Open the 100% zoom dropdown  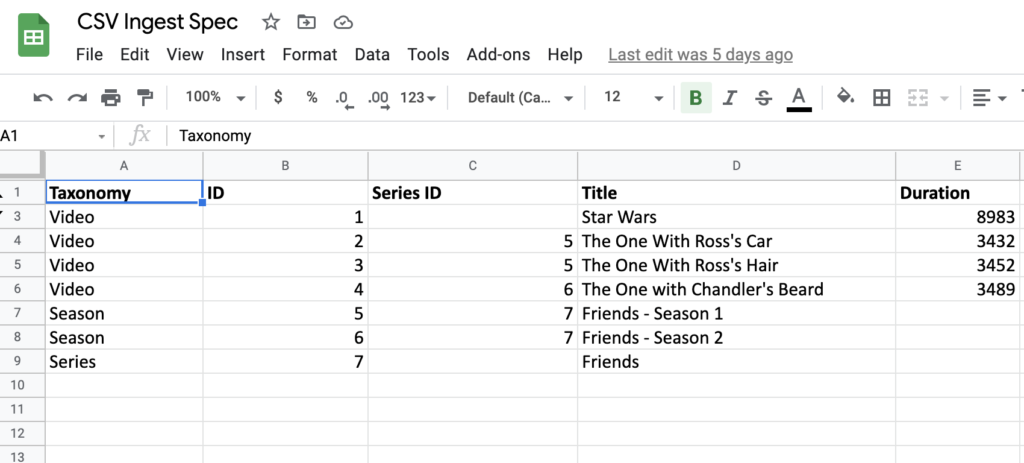(x=214, y=97)
